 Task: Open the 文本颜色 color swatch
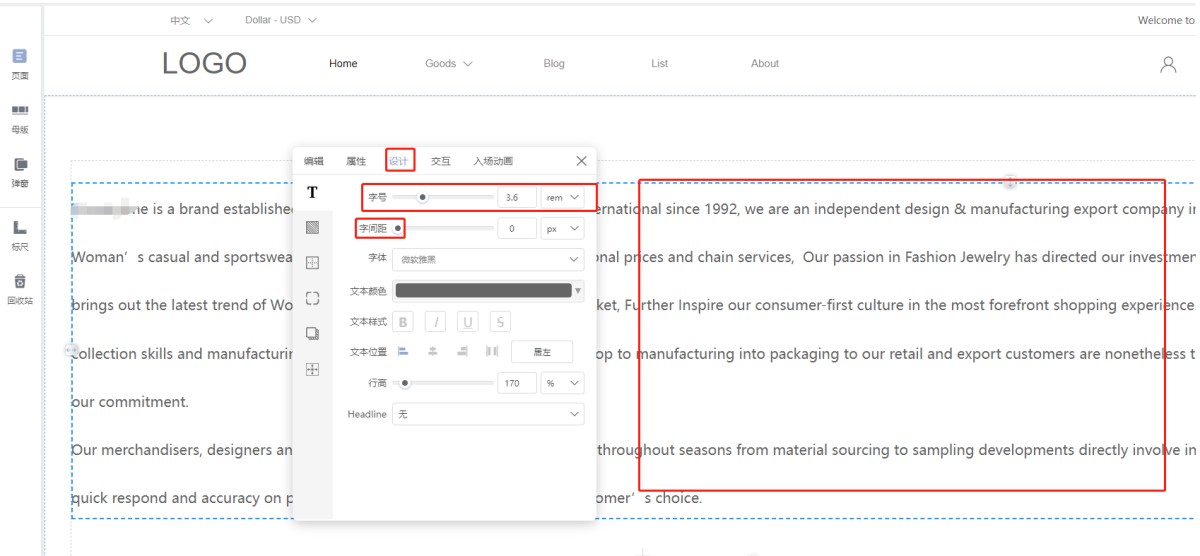484,291
